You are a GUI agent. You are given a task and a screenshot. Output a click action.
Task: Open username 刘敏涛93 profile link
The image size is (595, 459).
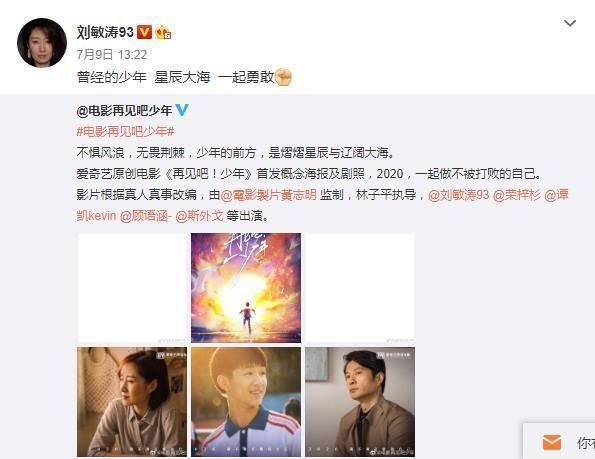click(x=105, y=32)
